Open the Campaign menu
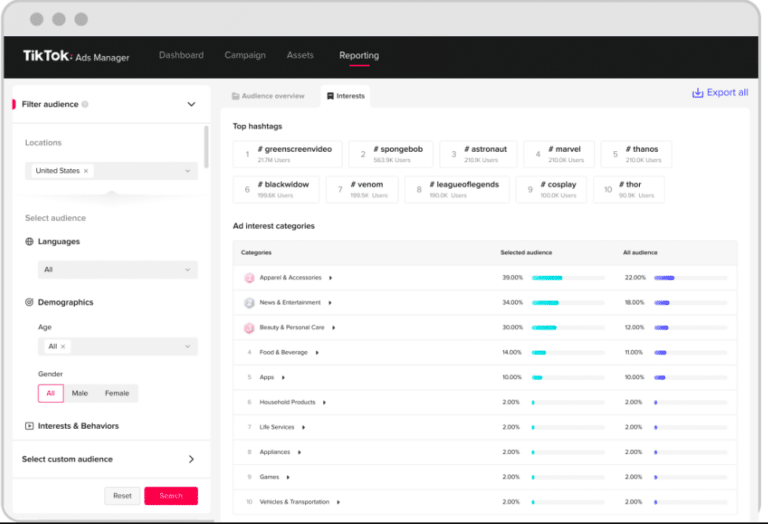This screenshot has height=524, width=768. click(x=245, y=56)
